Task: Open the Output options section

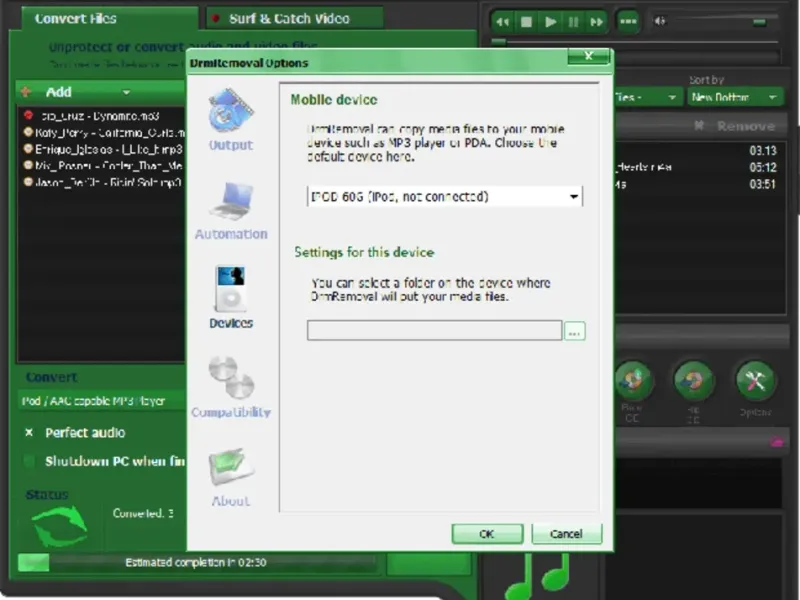Action: pos(231,119)
